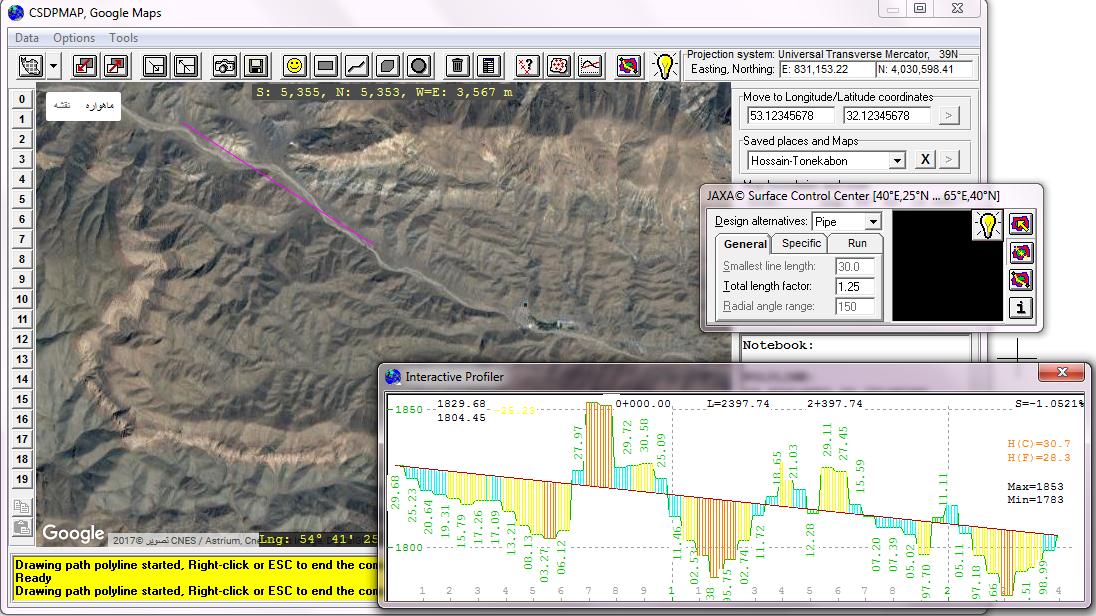Click number 19 button in left strip
Viewport: 1096px width, 616px height.
pos(22,479)
